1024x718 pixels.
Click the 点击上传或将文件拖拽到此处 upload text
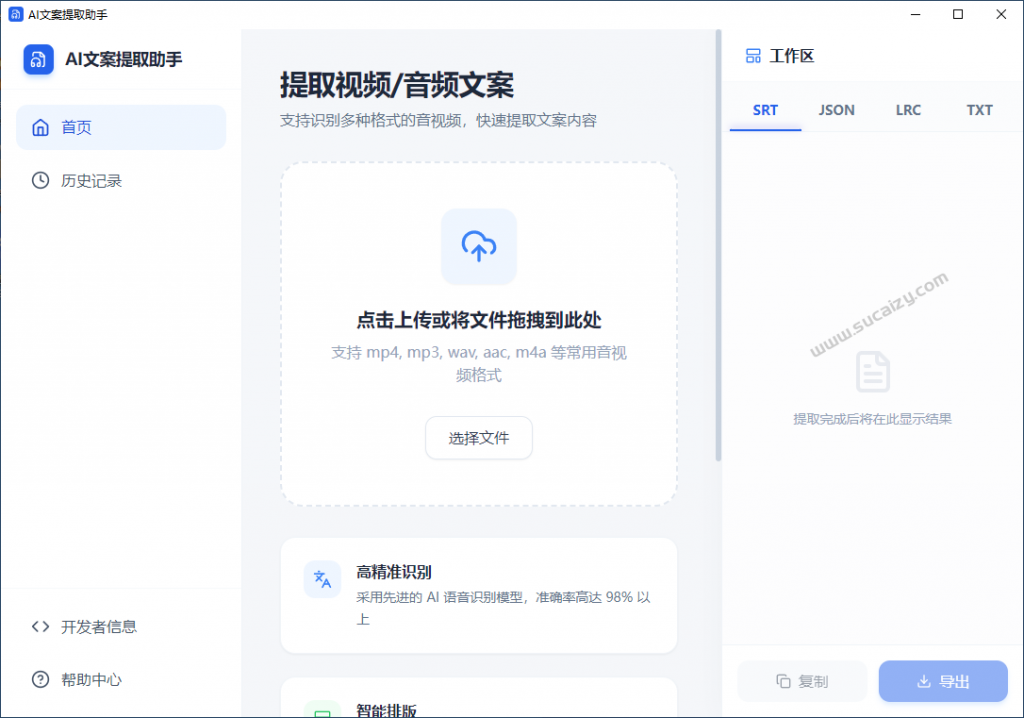coord(479,320)
